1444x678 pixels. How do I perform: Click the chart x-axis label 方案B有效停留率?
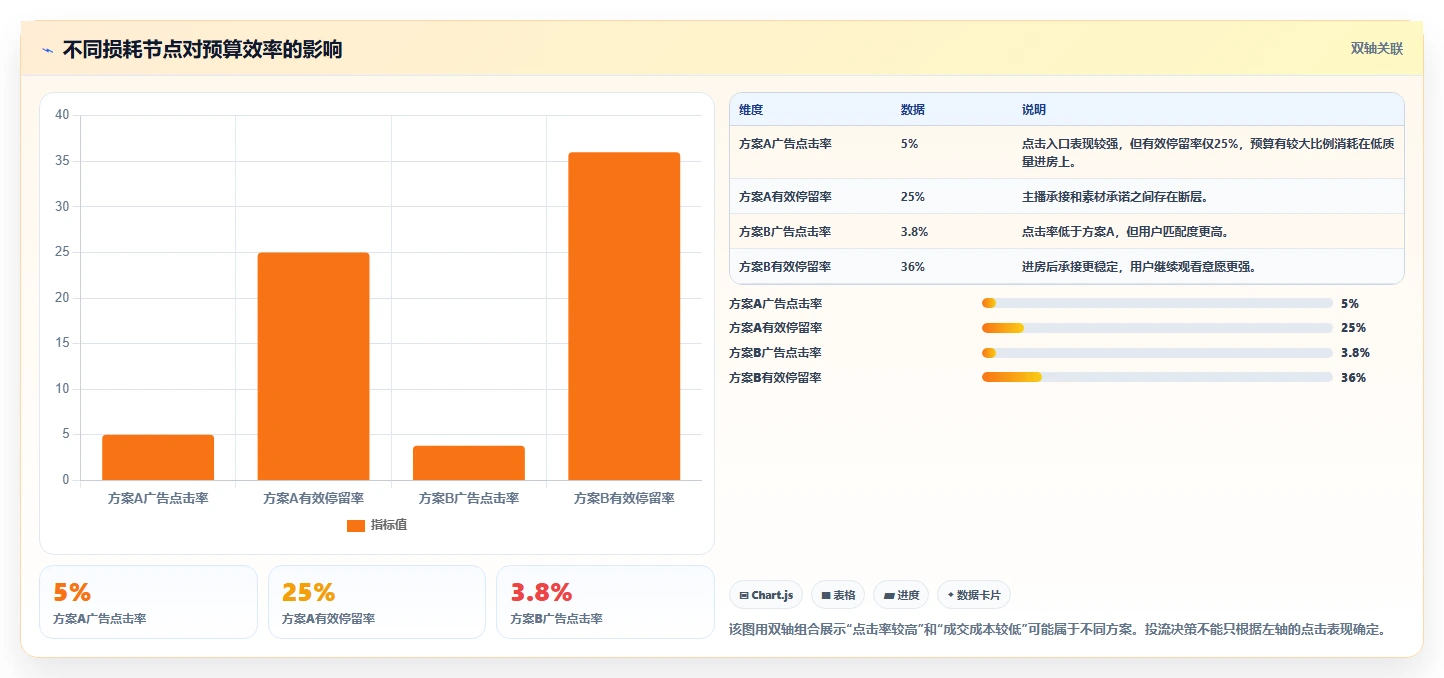(624, 498)
